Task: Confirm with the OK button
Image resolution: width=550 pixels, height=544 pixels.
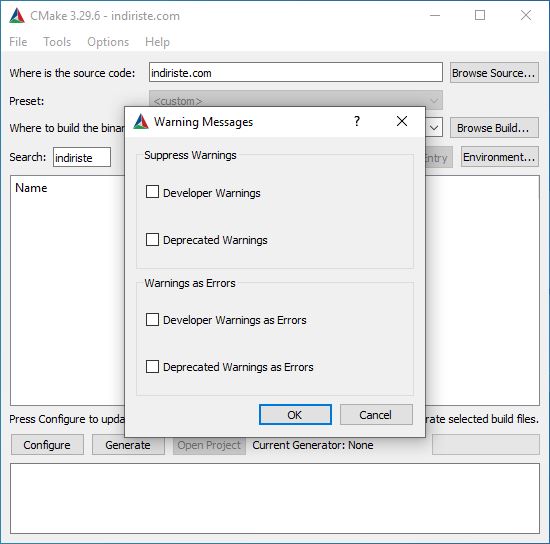Action: pyautogui.click(x=295, y=415)
